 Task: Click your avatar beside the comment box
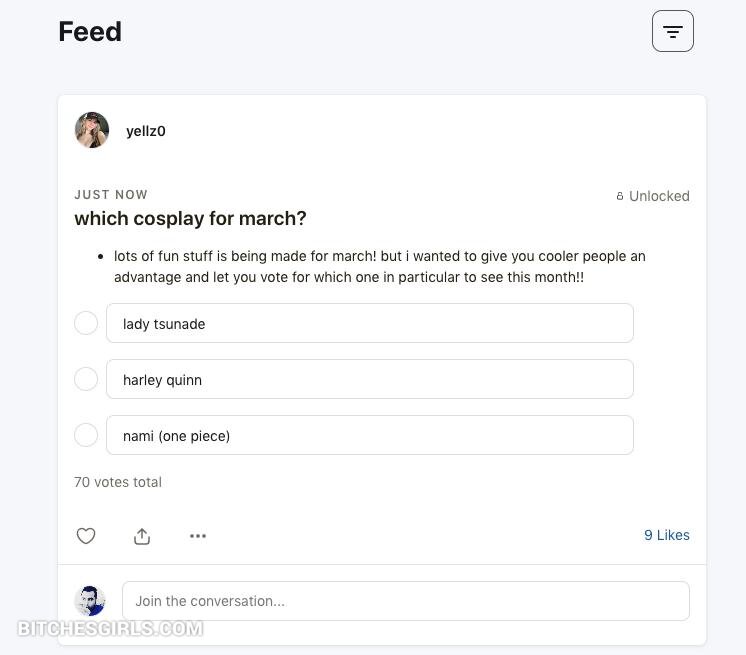click(x=90, y=601)
